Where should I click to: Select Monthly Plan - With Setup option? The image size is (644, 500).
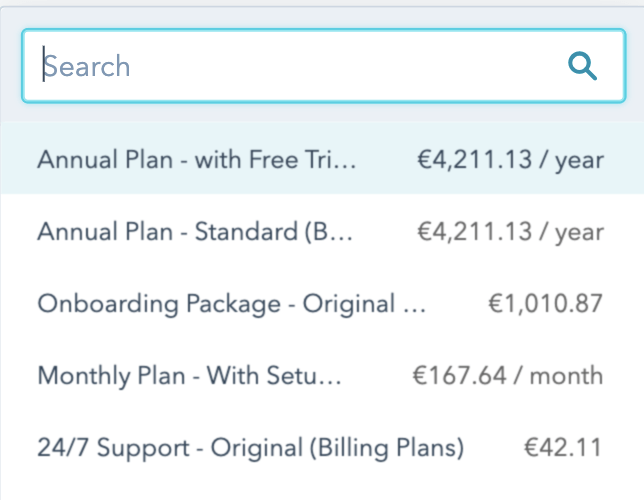tap(190, 376)
